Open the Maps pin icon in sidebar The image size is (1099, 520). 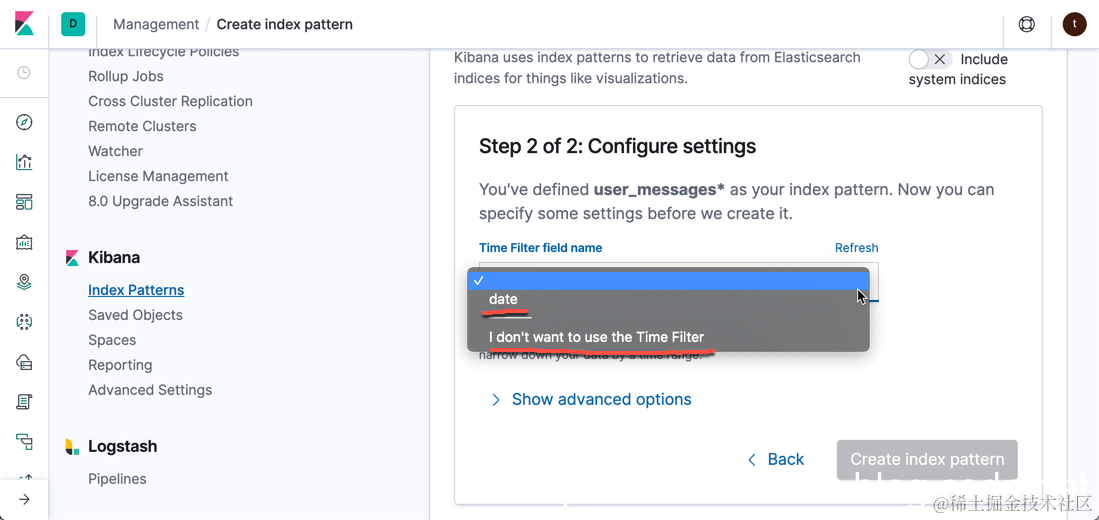tap(24, 282)
